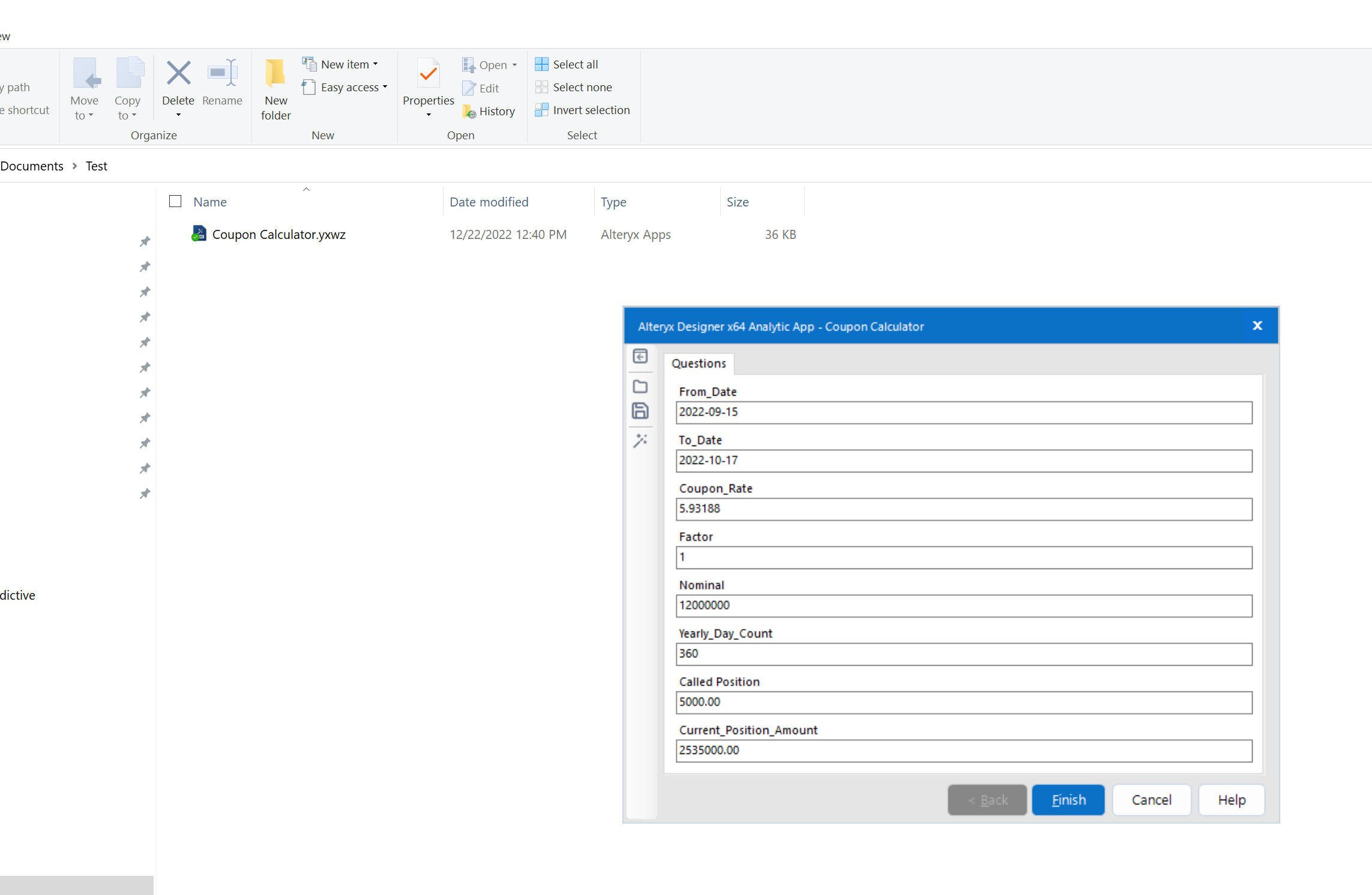This screenshot has width=1372, height=895.
Task: Select the Rename icon
Action: [222, 73]
